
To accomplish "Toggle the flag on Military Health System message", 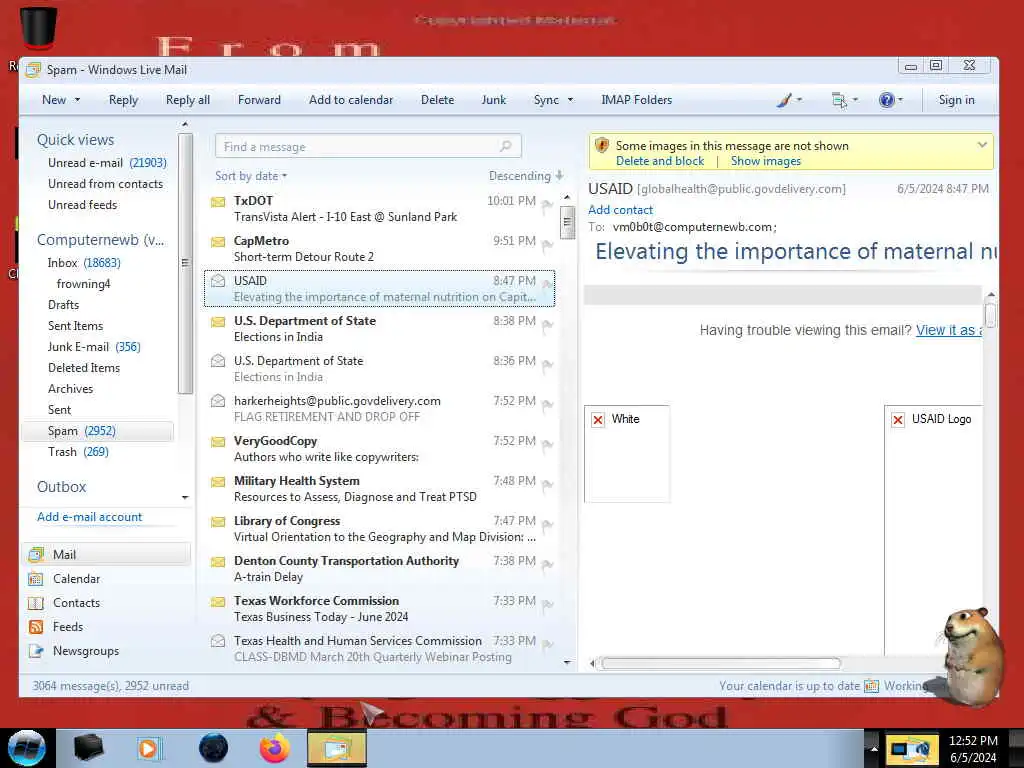I will pos(547,485).
